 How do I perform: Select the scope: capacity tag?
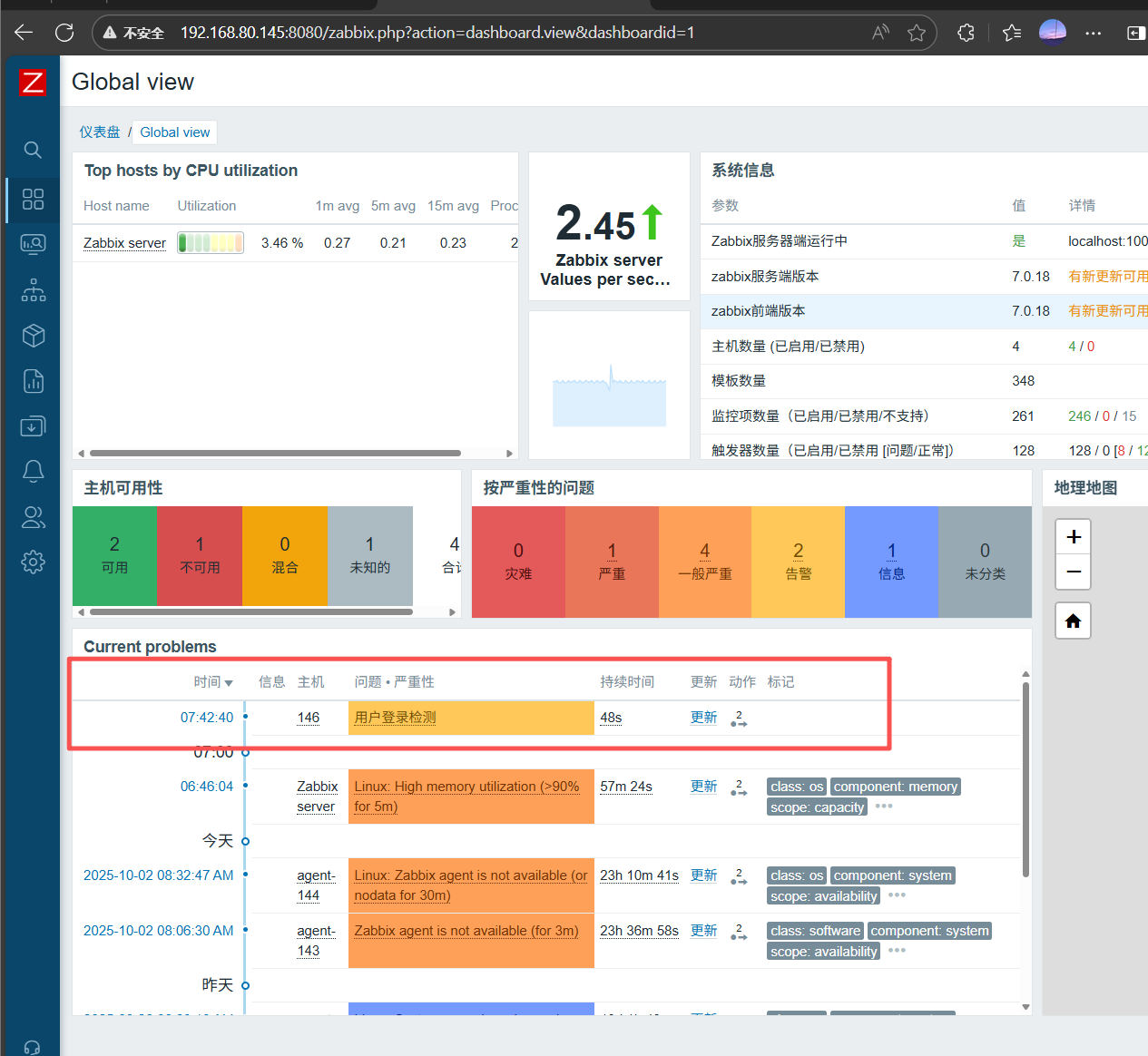click(817, 807)
